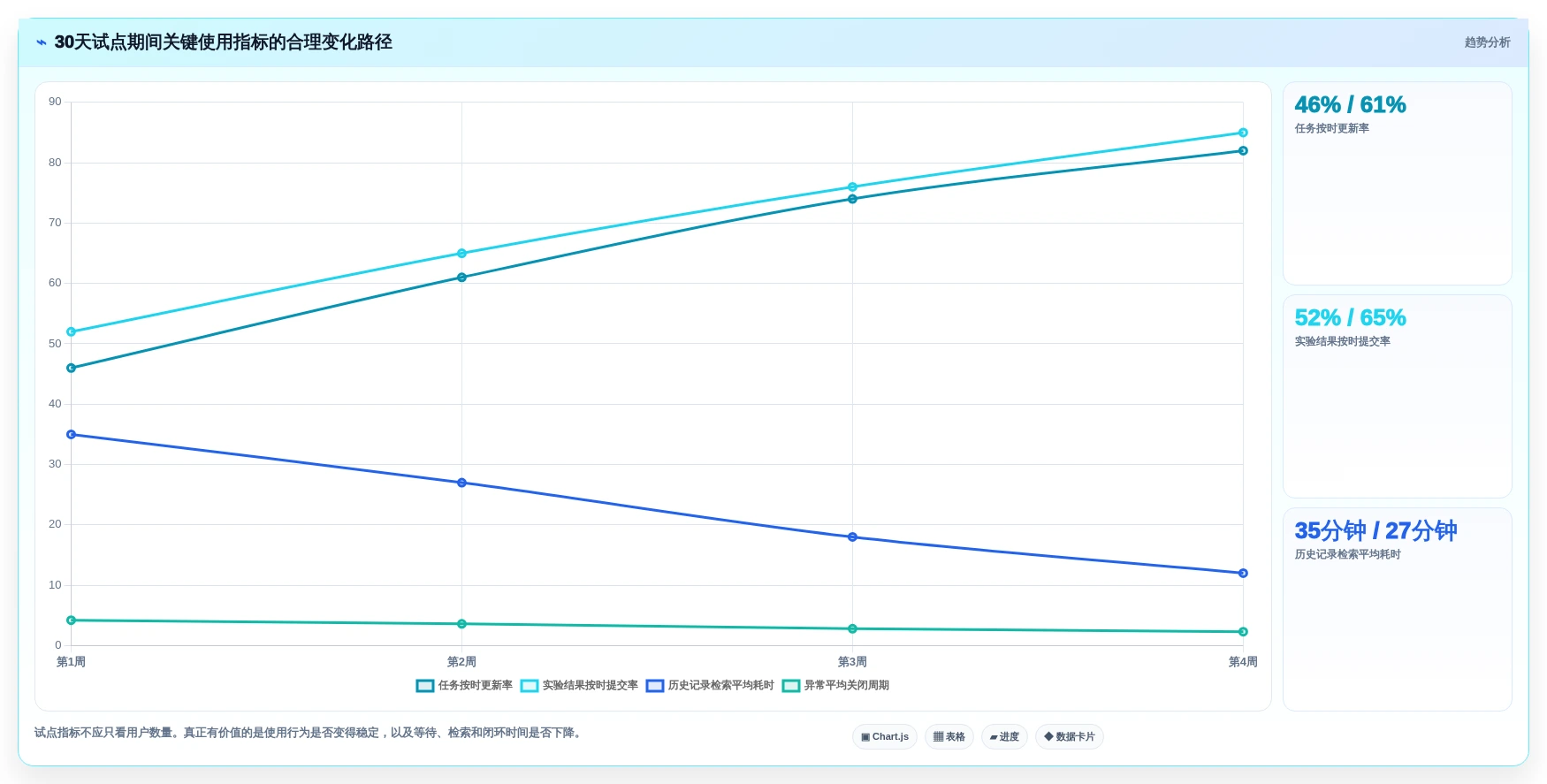Click 任务按时更新率 data point at 第3周
Image resolution: width=1547 pixels, height=784 pixels.
coord(852,199)
